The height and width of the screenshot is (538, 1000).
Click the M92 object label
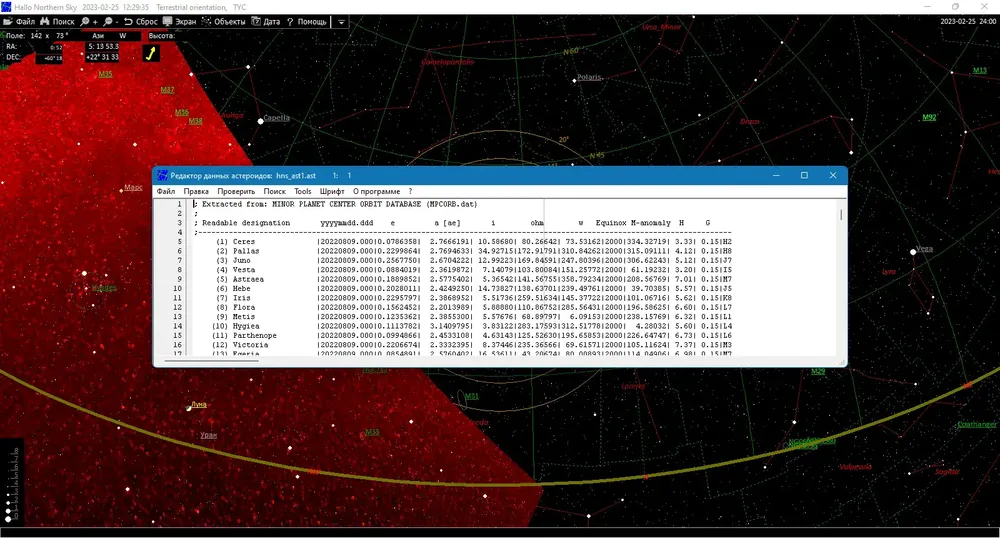point(929,117)
